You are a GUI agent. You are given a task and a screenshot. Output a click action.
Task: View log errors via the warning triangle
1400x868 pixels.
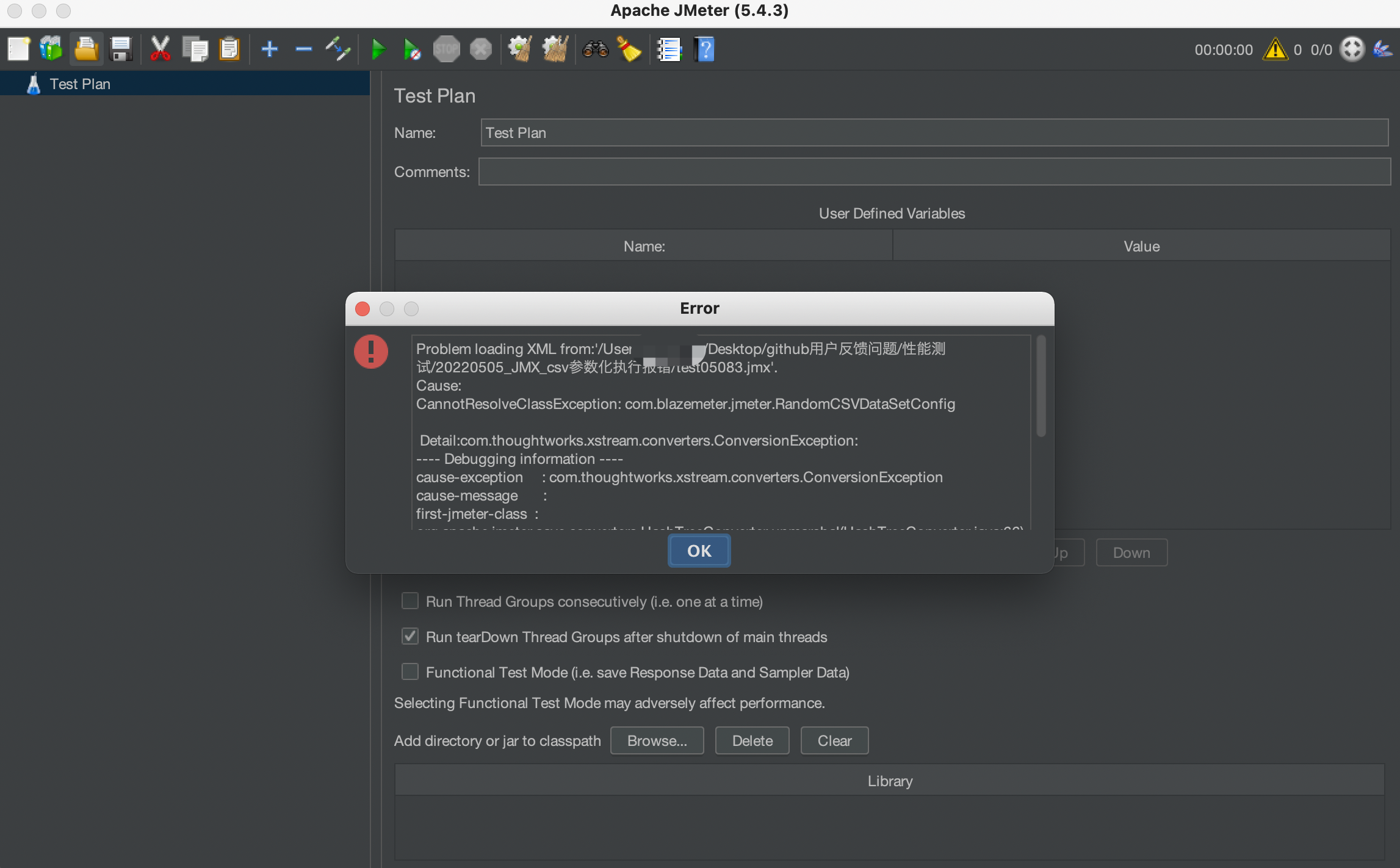point(1276,49)
